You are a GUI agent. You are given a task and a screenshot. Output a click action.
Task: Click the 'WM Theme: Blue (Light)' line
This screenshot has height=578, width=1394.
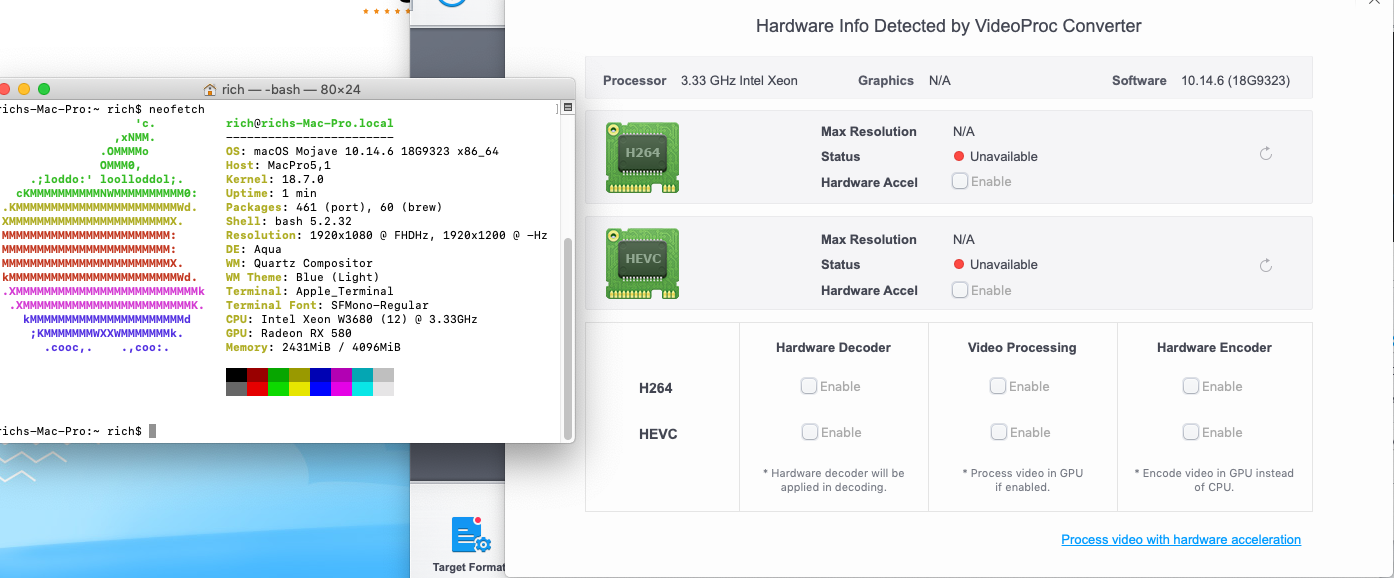tap(303, 277)
